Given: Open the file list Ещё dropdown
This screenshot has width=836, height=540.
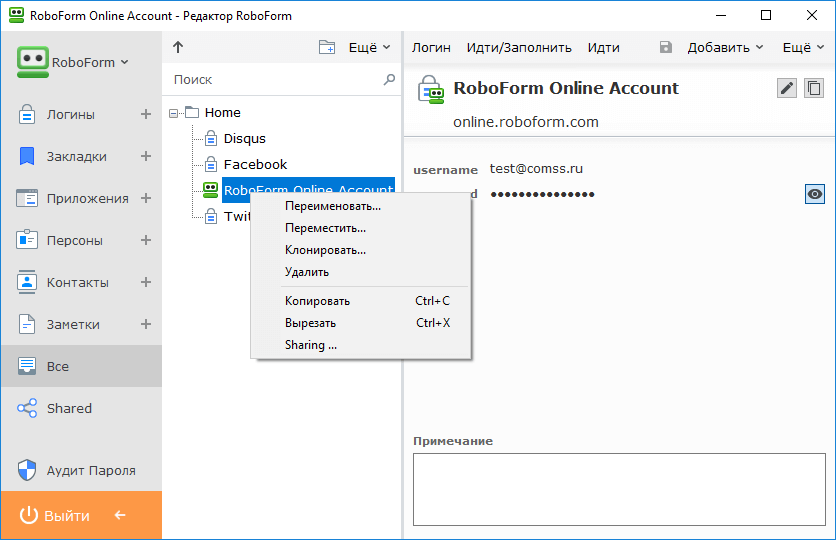Looking at the screenshot, I should 369,47.
